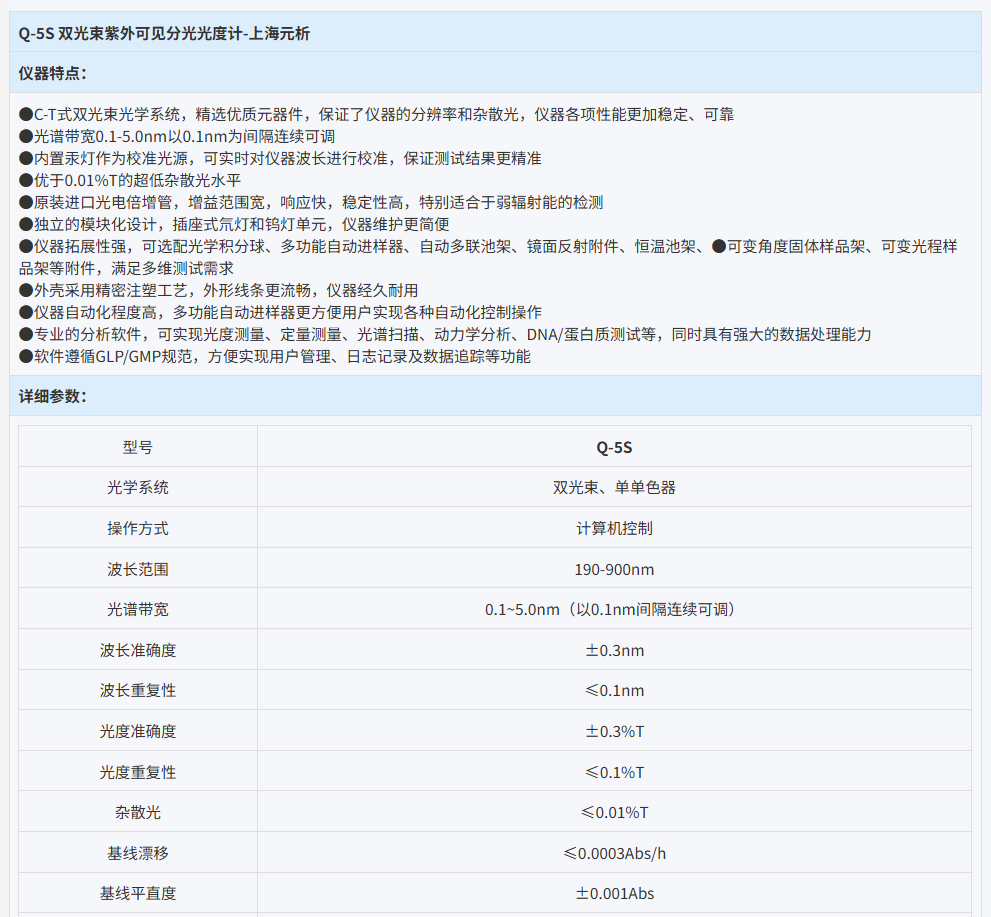991x917 pixels.
Task: Select the 光谱带宽 row label in table
Action: click(x=138, y=609)
